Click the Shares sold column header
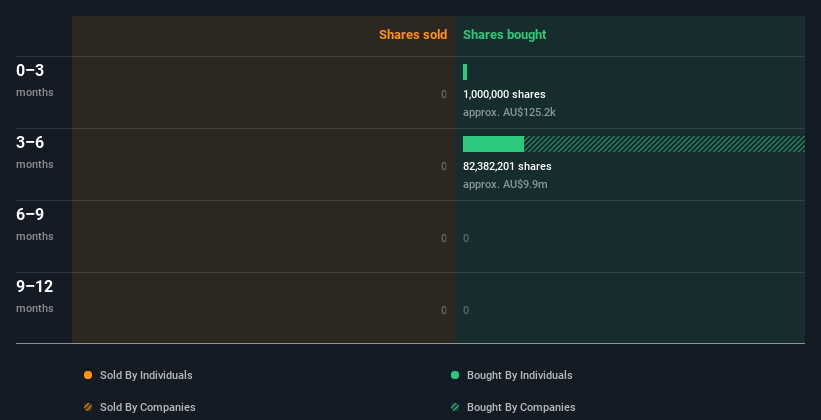 coord(413,35)
